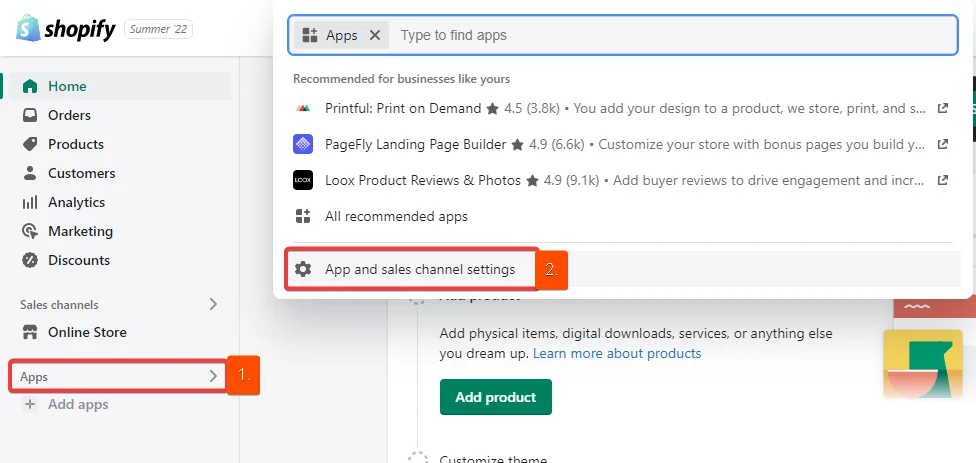This screenshot has height=463, width=976.
Task: Click the Home house icon
Action: tap(30, 87)
